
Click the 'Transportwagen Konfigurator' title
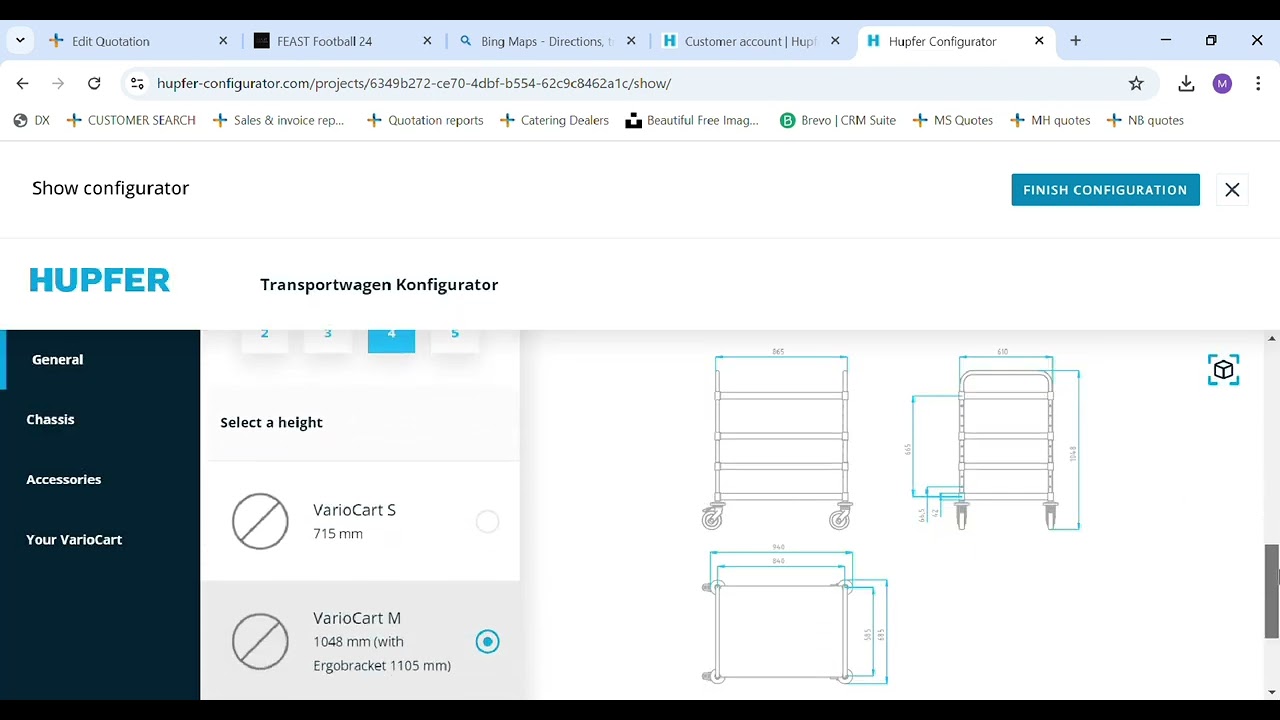point(379,285)
